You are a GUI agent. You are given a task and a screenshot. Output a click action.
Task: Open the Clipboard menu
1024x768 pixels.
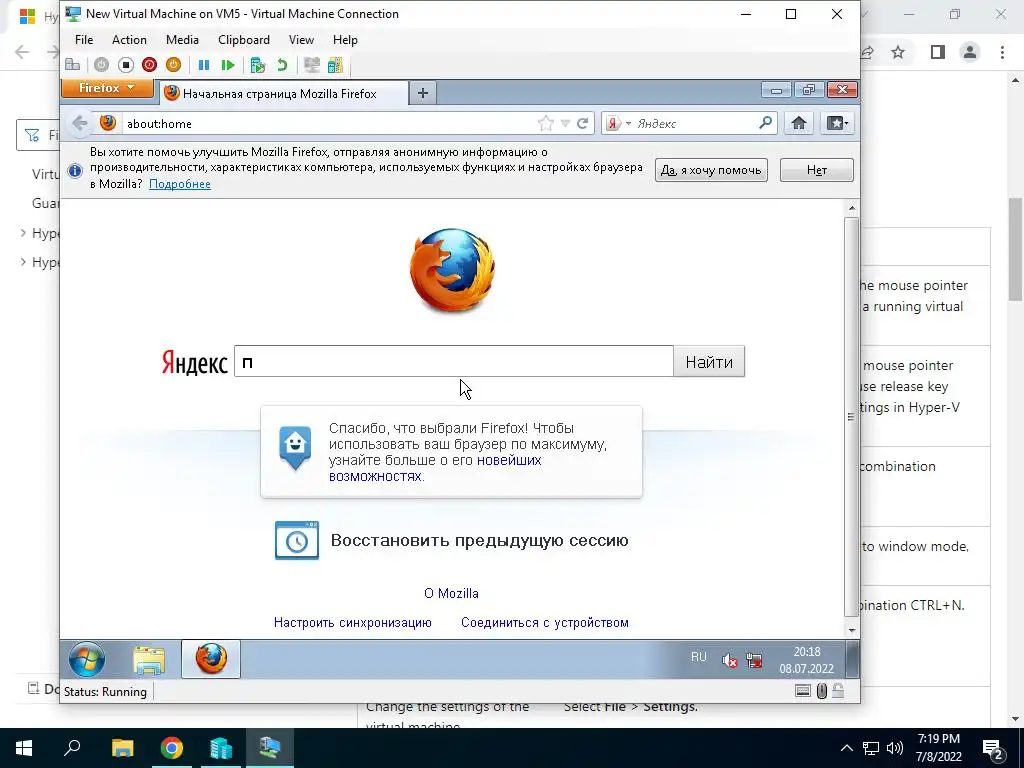[244, 40]
